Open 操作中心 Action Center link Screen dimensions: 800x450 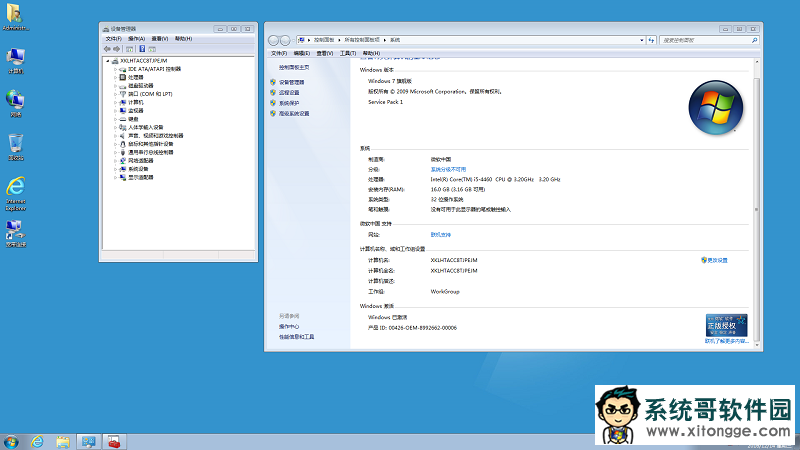[x=289, y=327]
